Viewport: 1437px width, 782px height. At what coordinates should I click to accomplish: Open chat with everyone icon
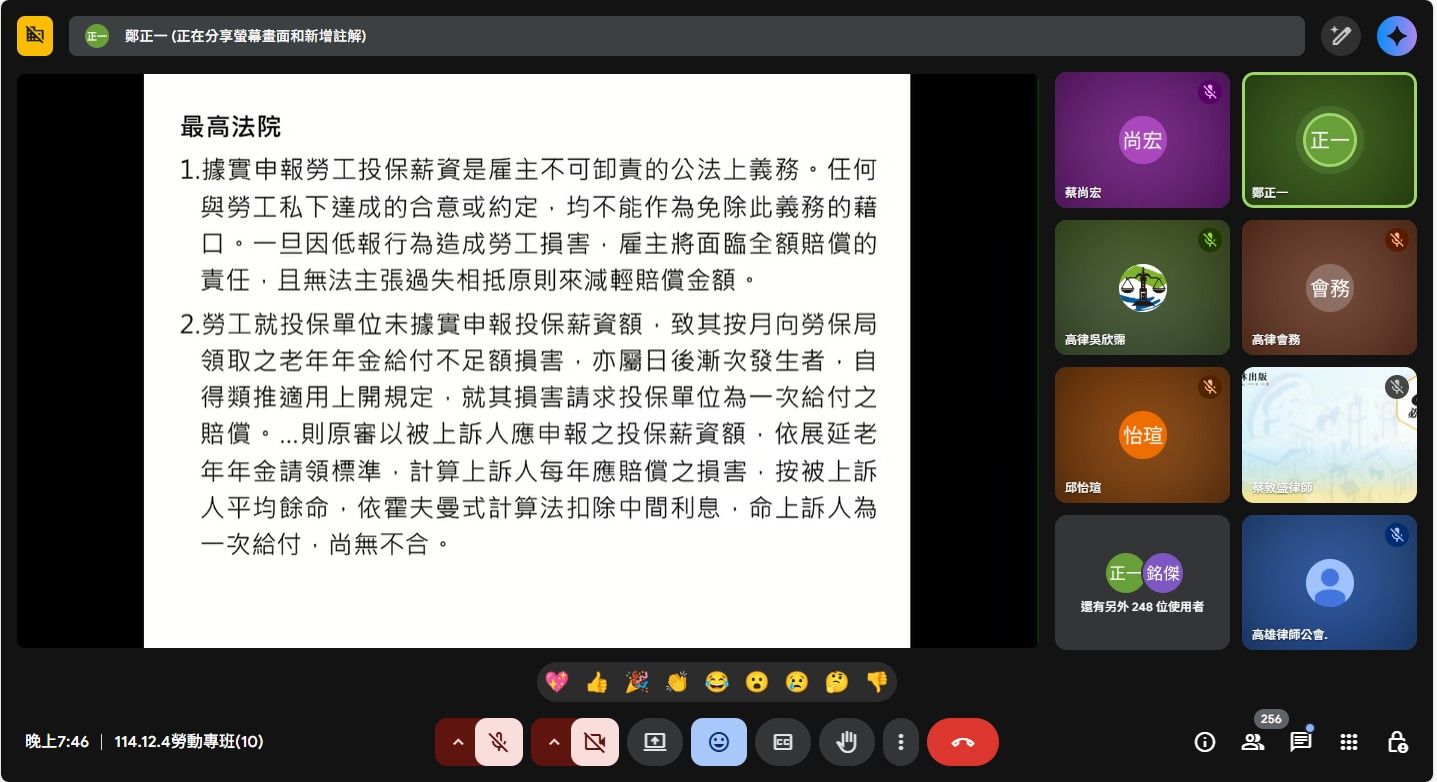coord(1300,742)
